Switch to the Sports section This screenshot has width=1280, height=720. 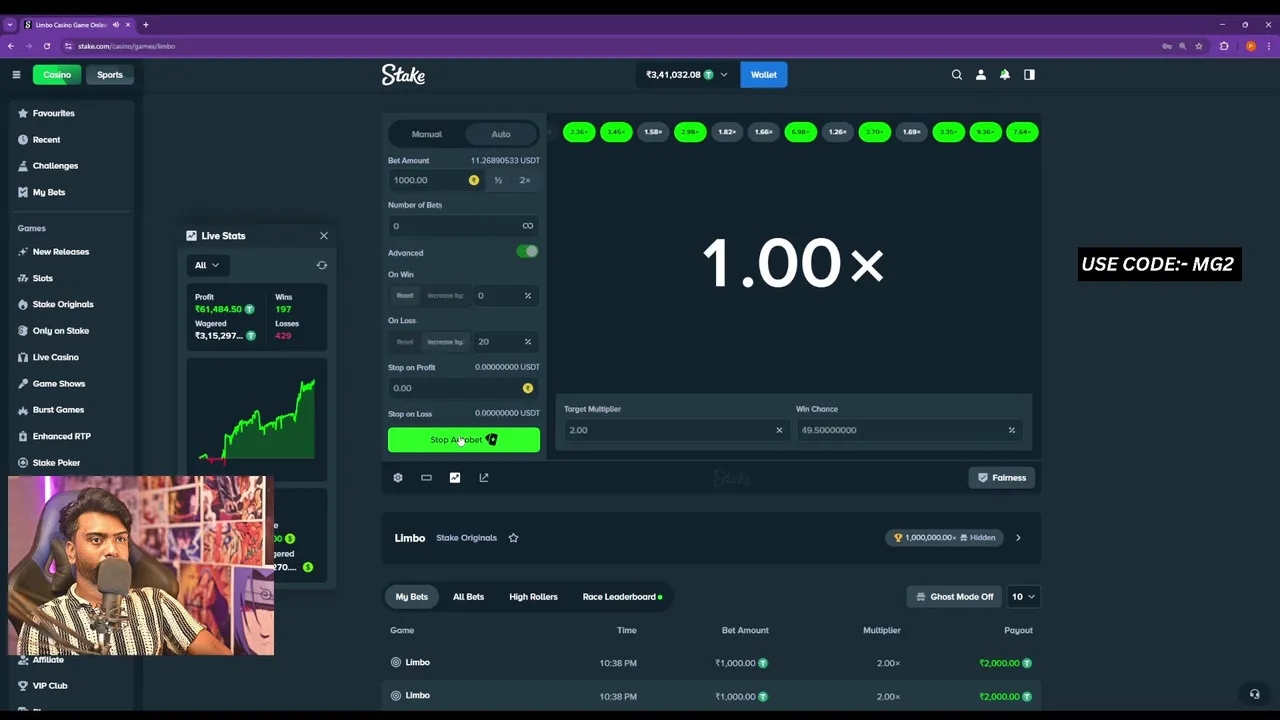point(110,75)
